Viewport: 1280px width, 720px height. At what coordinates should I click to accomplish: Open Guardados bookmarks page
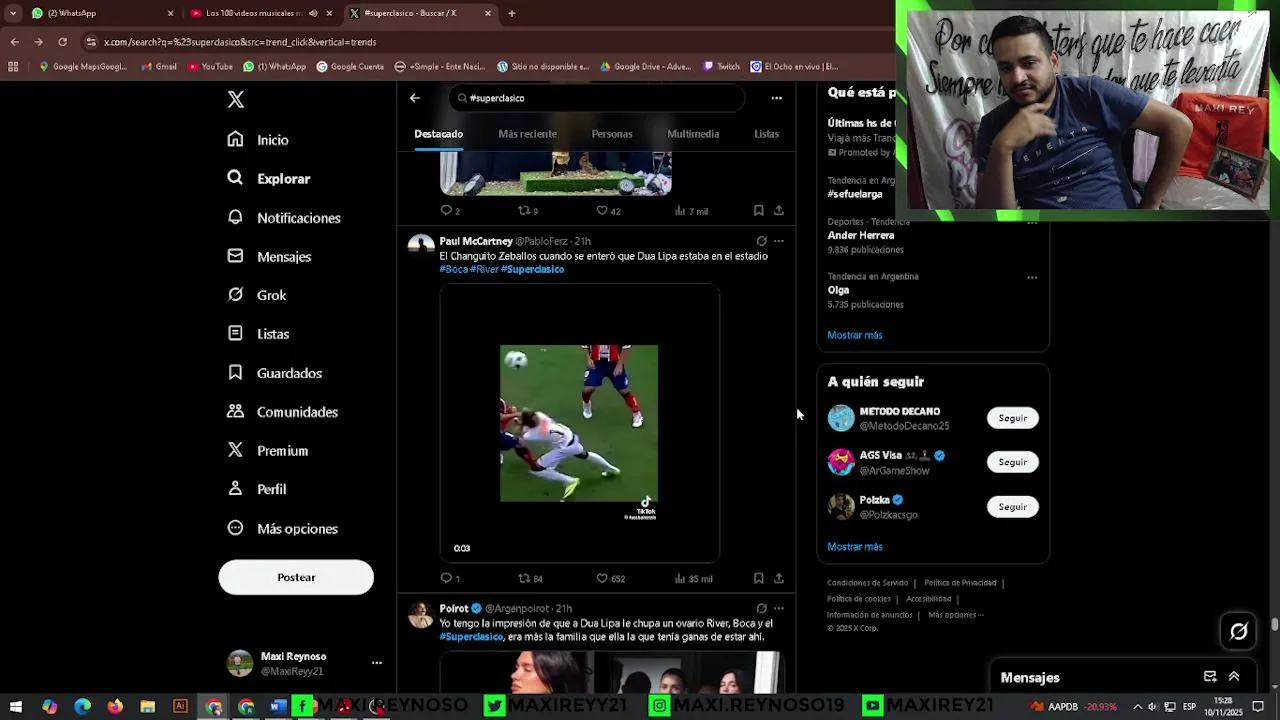click(x=275, y=373)
